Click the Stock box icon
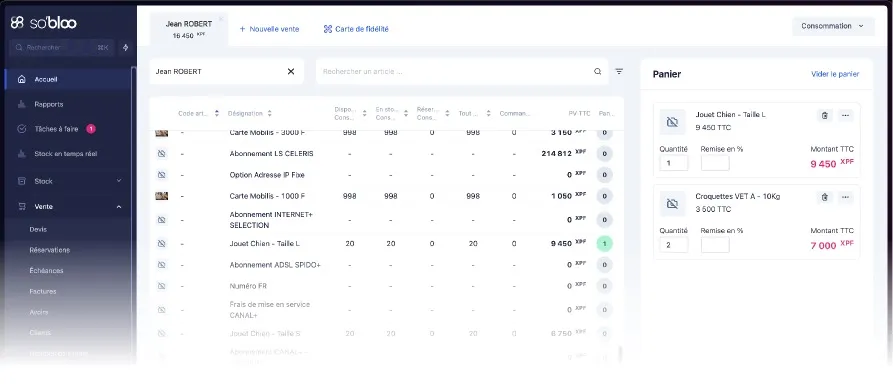This screenshot has height=387, width=893. (22, 181)
